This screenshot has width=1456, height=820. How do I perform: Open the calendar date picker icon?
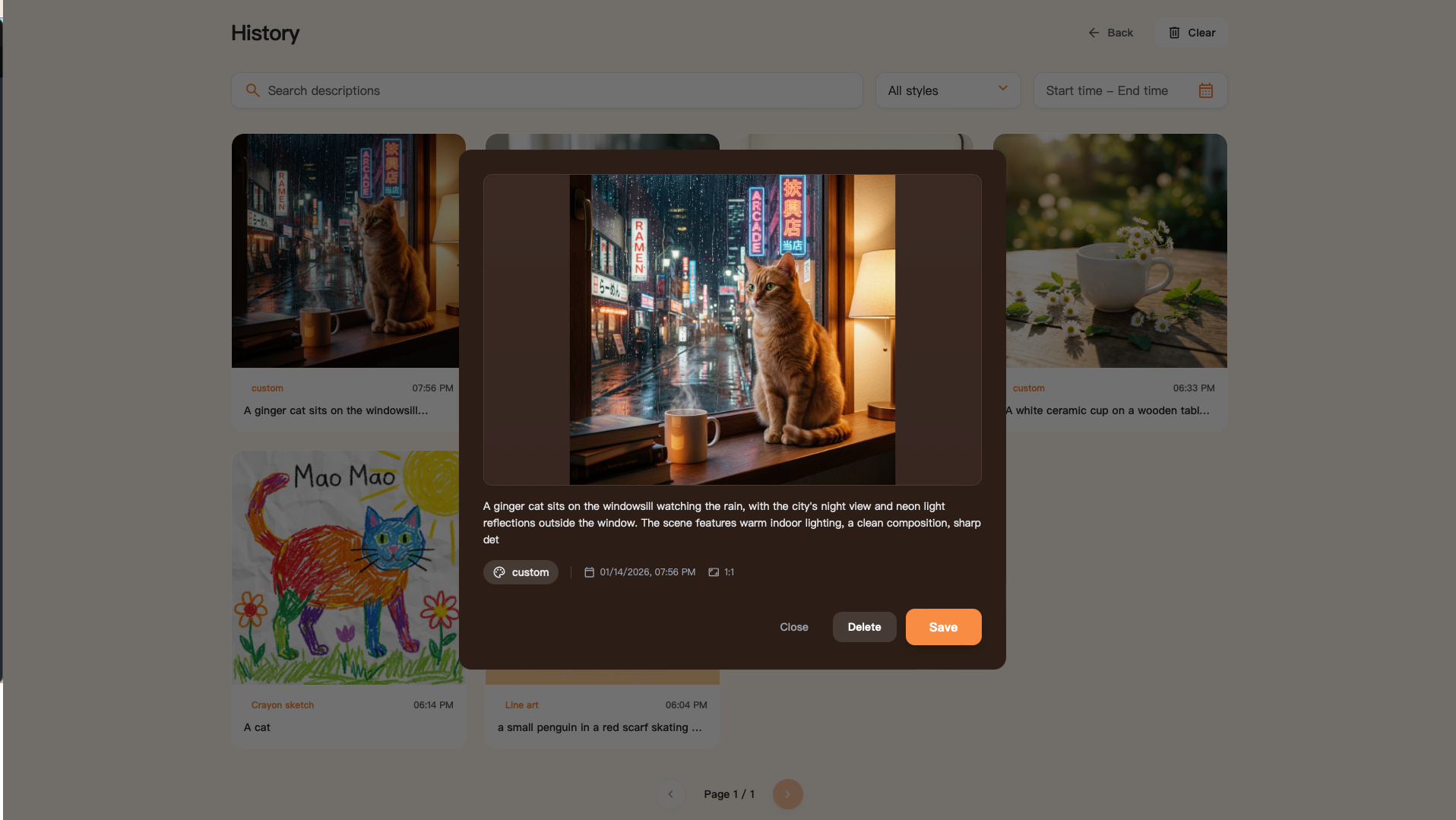tap(1205, 90)
